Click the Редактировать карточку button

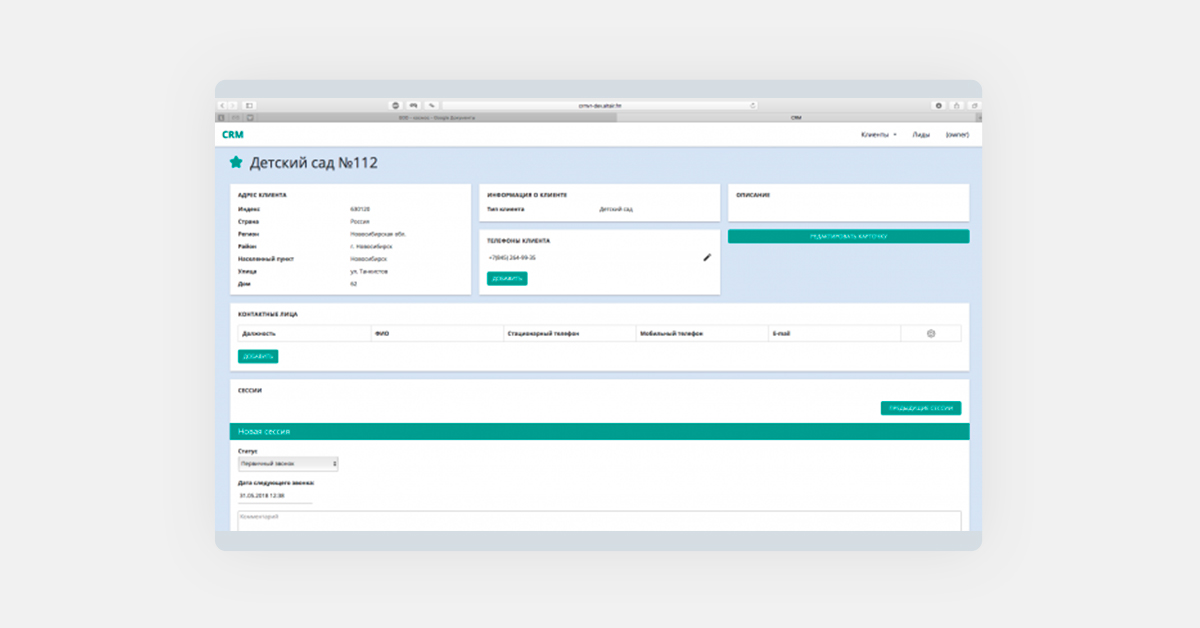click(x=848, y=236)
